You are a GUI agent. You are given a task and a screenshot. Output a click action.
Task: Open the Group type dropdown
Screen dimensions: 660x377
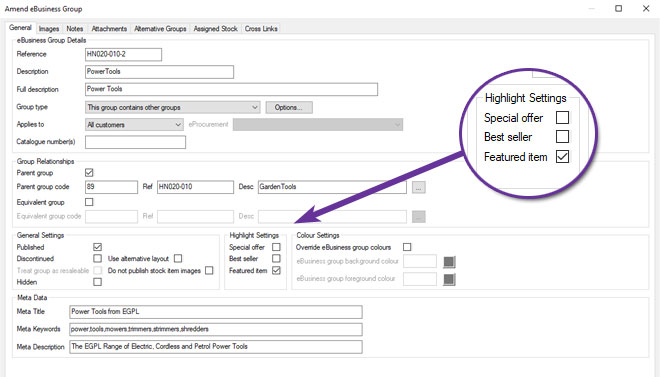173,107
